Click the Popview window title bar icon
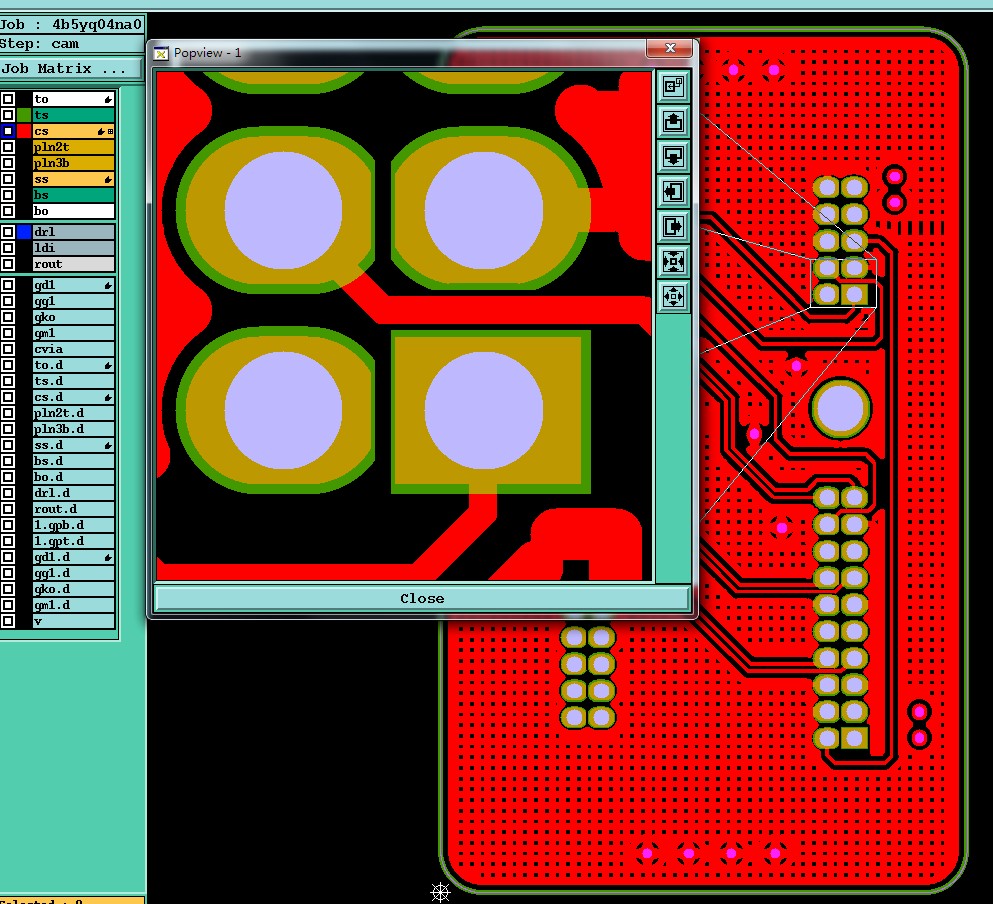 coord(161,53)
